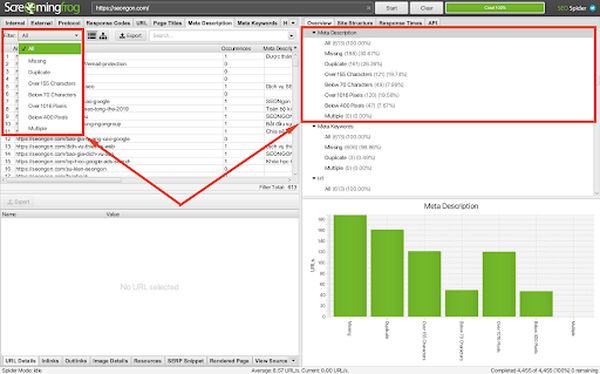Collapse the H1 tree section
This screenshot has width=600, height=374.
[314, 178]
